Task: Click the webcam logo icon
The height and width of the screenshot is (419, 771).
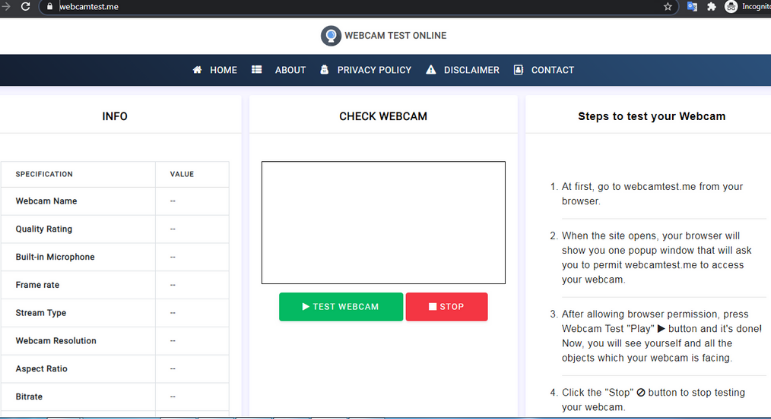Action: coord(331,36)
